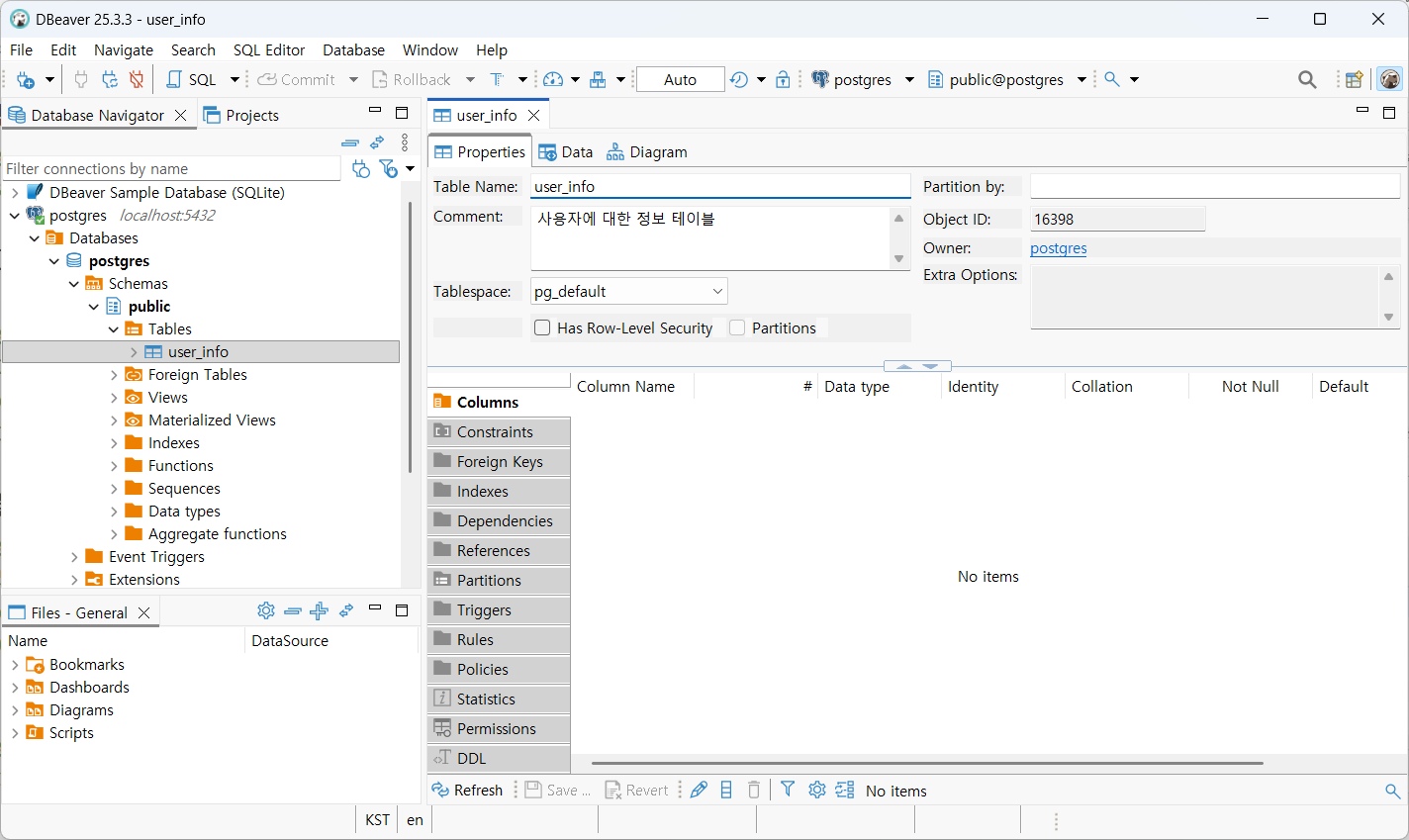Click the padlock connection lock icon
This screenshot has height=840, width=1409.
pyautogui.click(x=783, y=79)
